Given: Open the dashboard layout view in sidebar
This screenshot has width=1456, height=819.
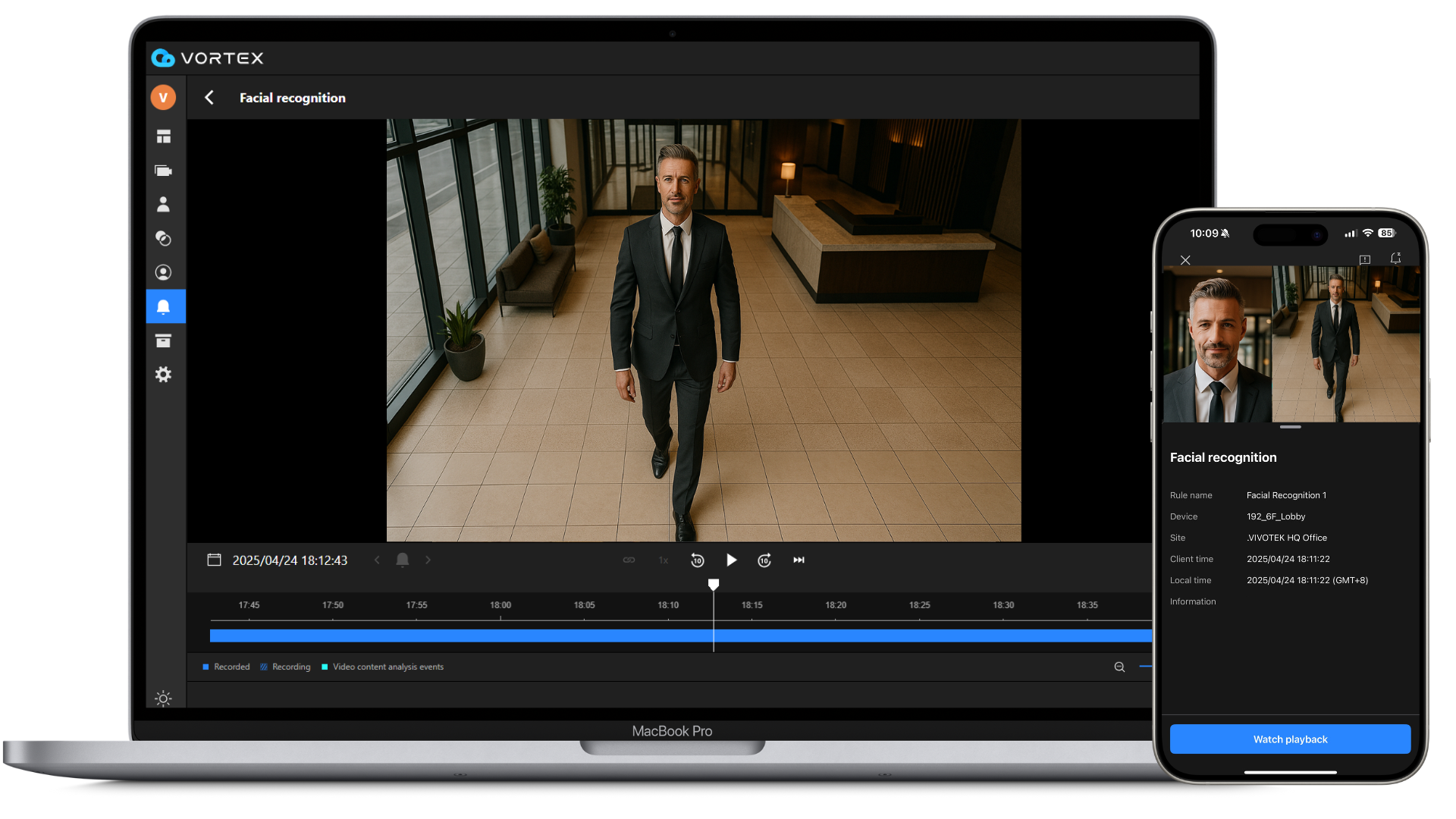Looking at the screenshot, I should point(163,136).
